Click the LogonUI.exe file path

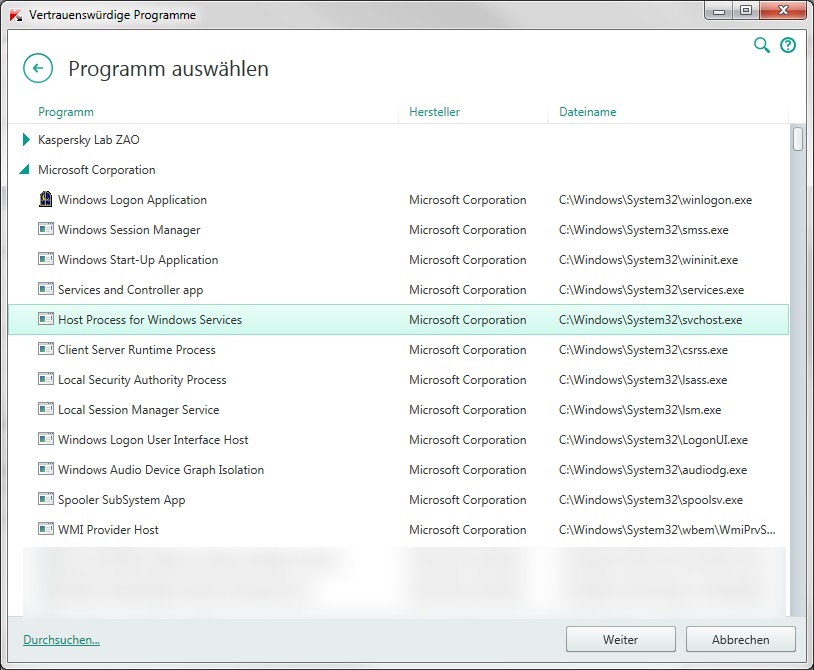653,440
